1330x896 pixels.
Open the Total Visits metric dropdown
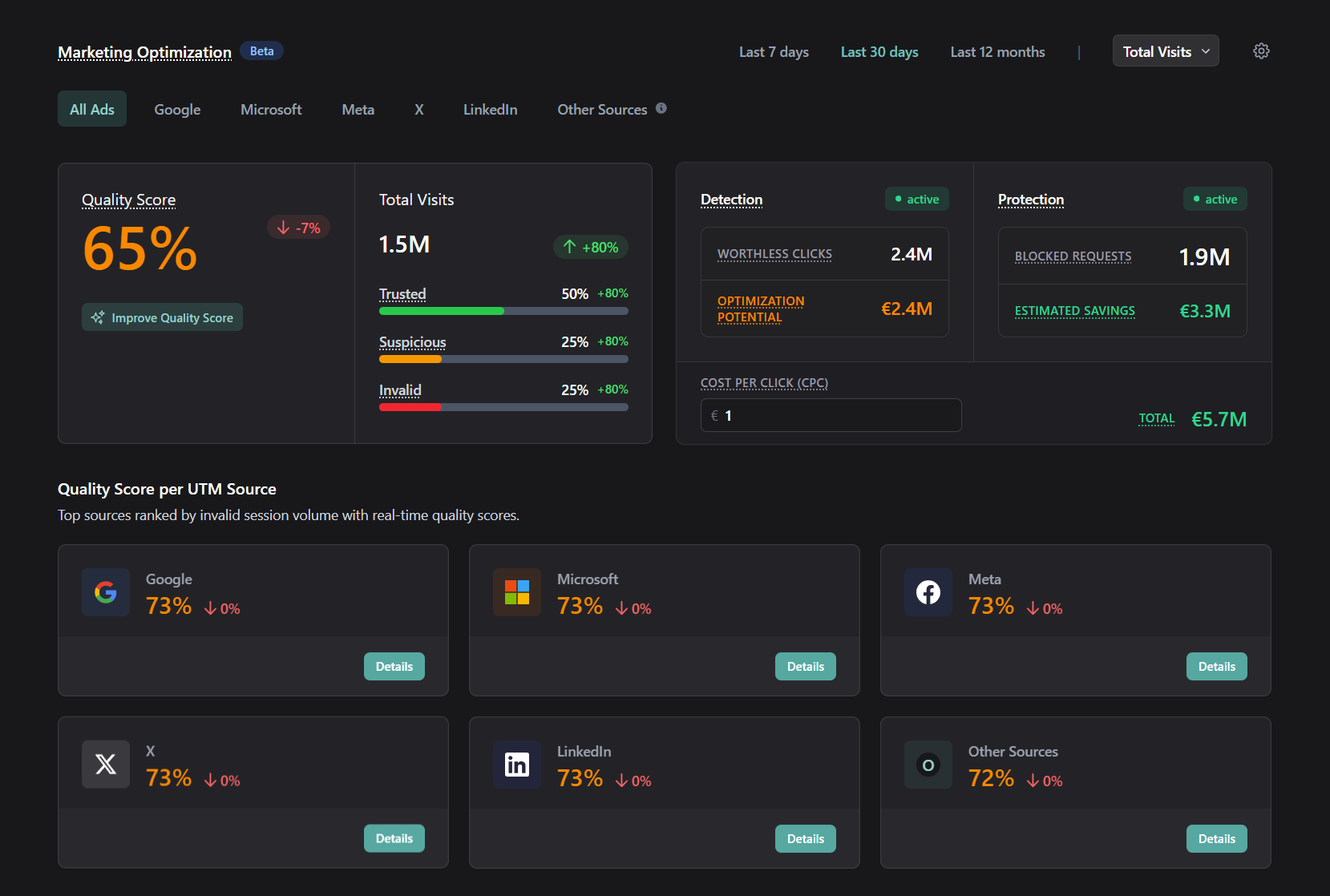[x=1165, y=50]
